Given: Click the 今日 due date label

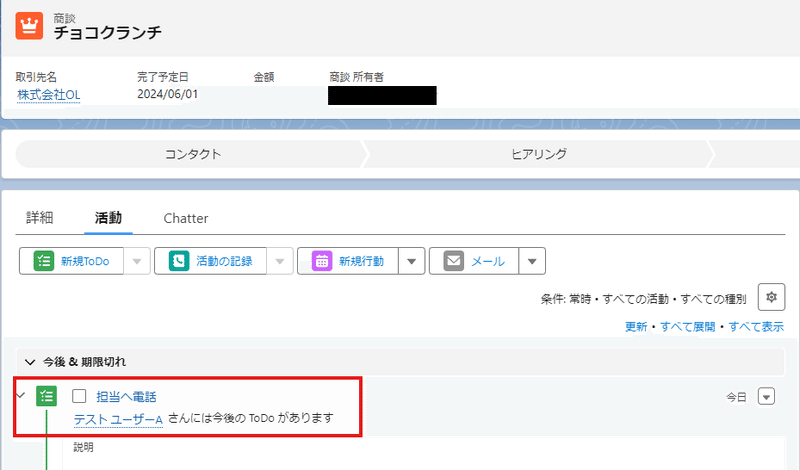Looking at the screenshot, I should [x=736, y=397].
